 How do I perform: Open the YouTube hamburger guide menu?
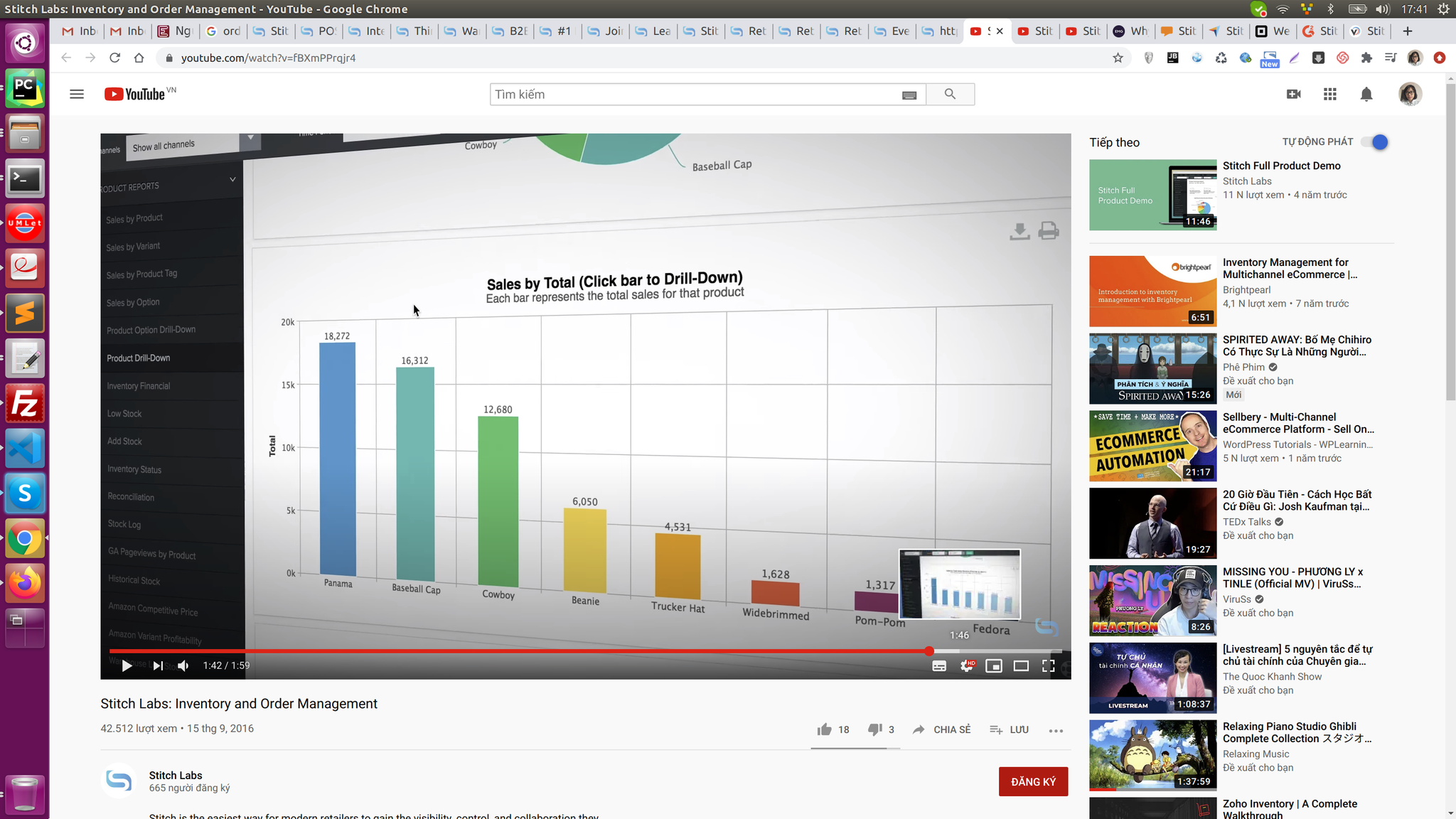pos(77,94)
